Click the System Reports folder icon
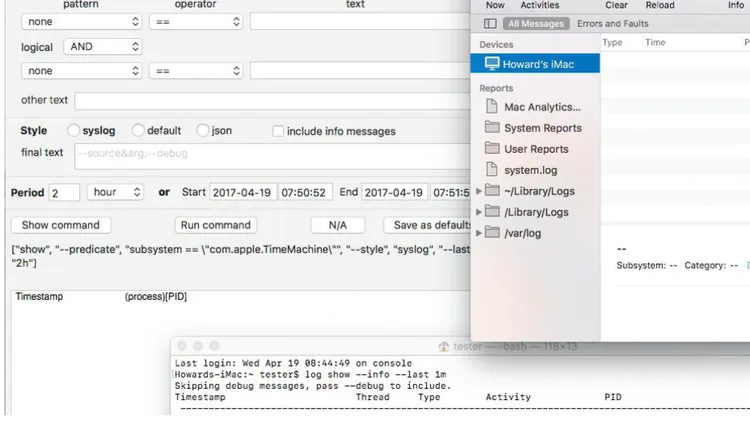Viewport: 750px width, 421px height. point(492,127)
